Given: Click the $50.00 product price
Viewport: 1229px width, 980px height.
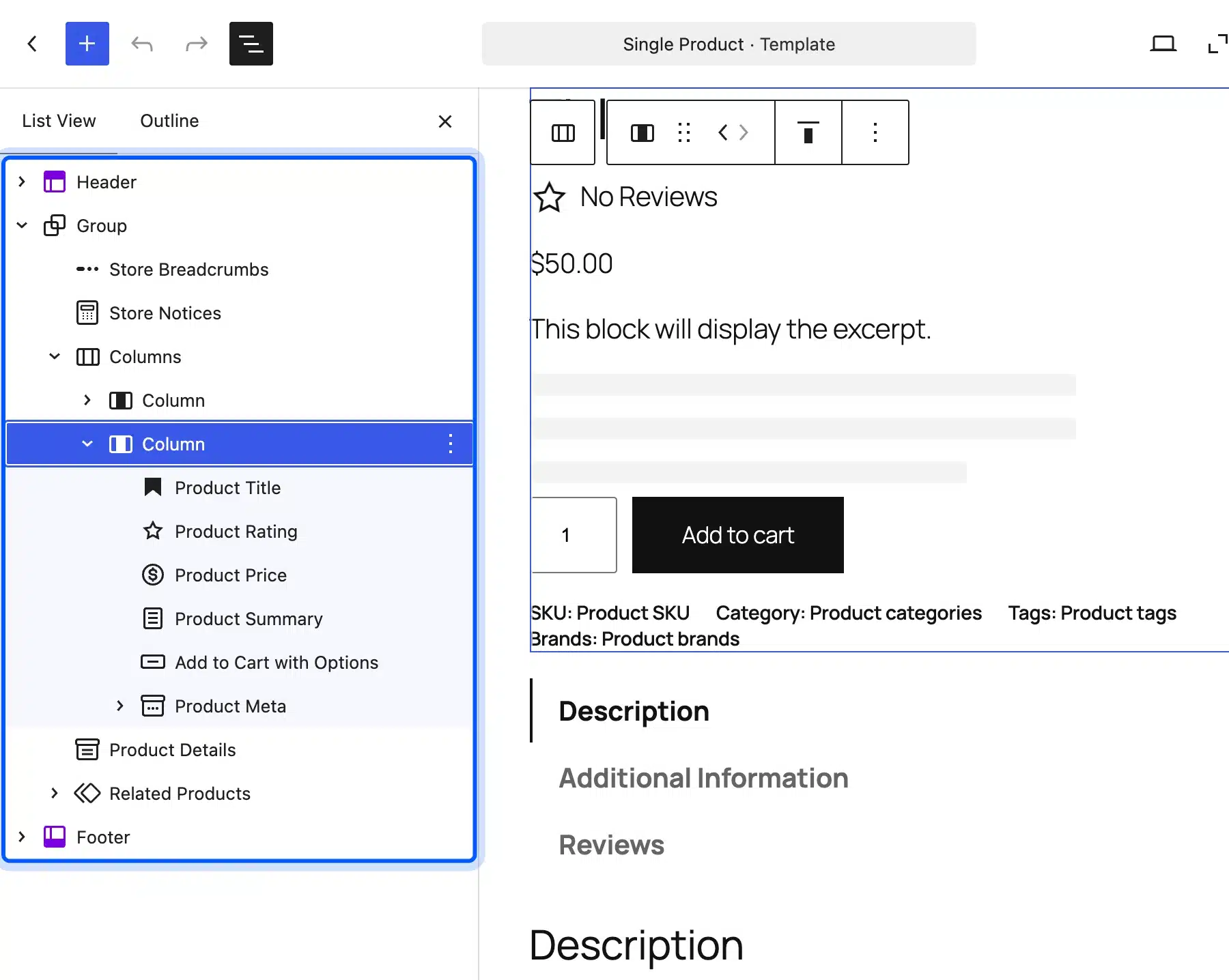Looking at the screenshot, I should coord(572,263).
